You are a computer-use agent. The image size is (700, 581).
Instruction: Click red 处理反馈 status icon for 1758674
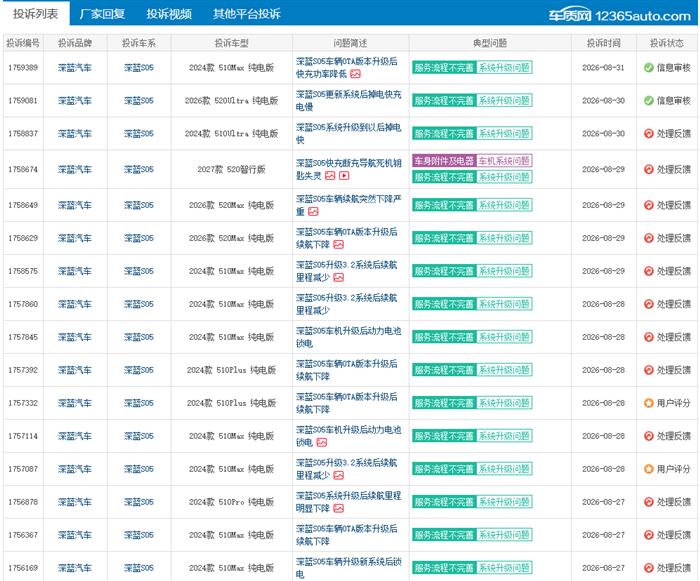[x=649, y=170]
